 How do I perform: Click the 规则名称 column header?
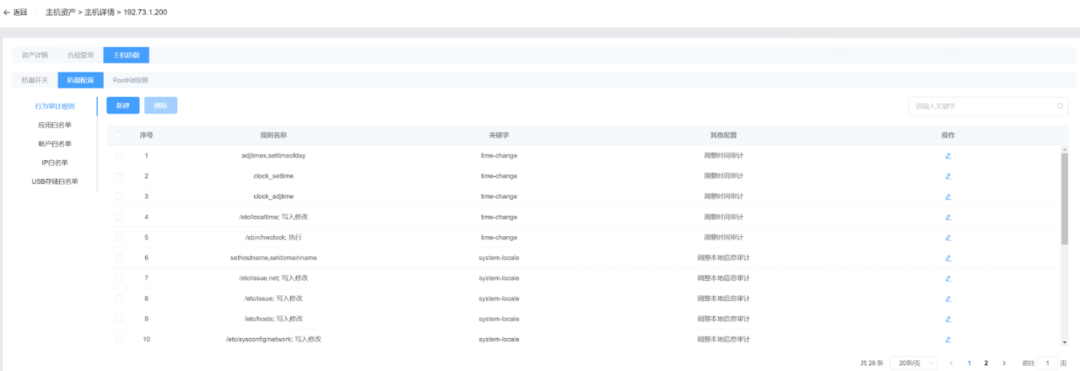273,135
